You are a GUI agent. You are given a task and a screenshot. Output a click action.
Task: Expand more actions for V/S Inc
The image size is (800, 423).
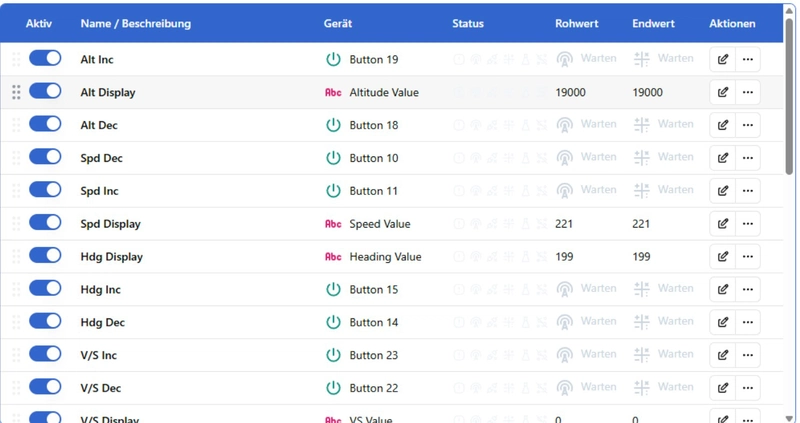[748, 355]
